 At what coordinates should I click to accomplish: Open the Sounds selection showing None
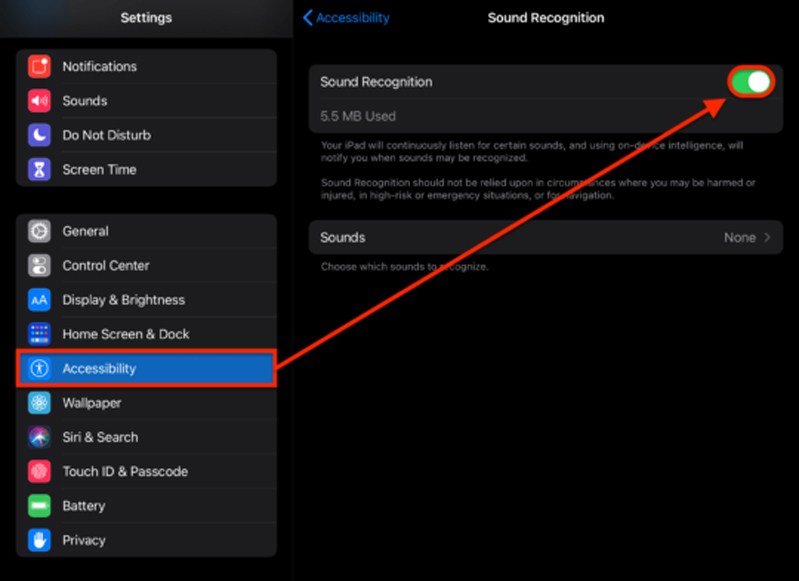click(x=740, y=238)
